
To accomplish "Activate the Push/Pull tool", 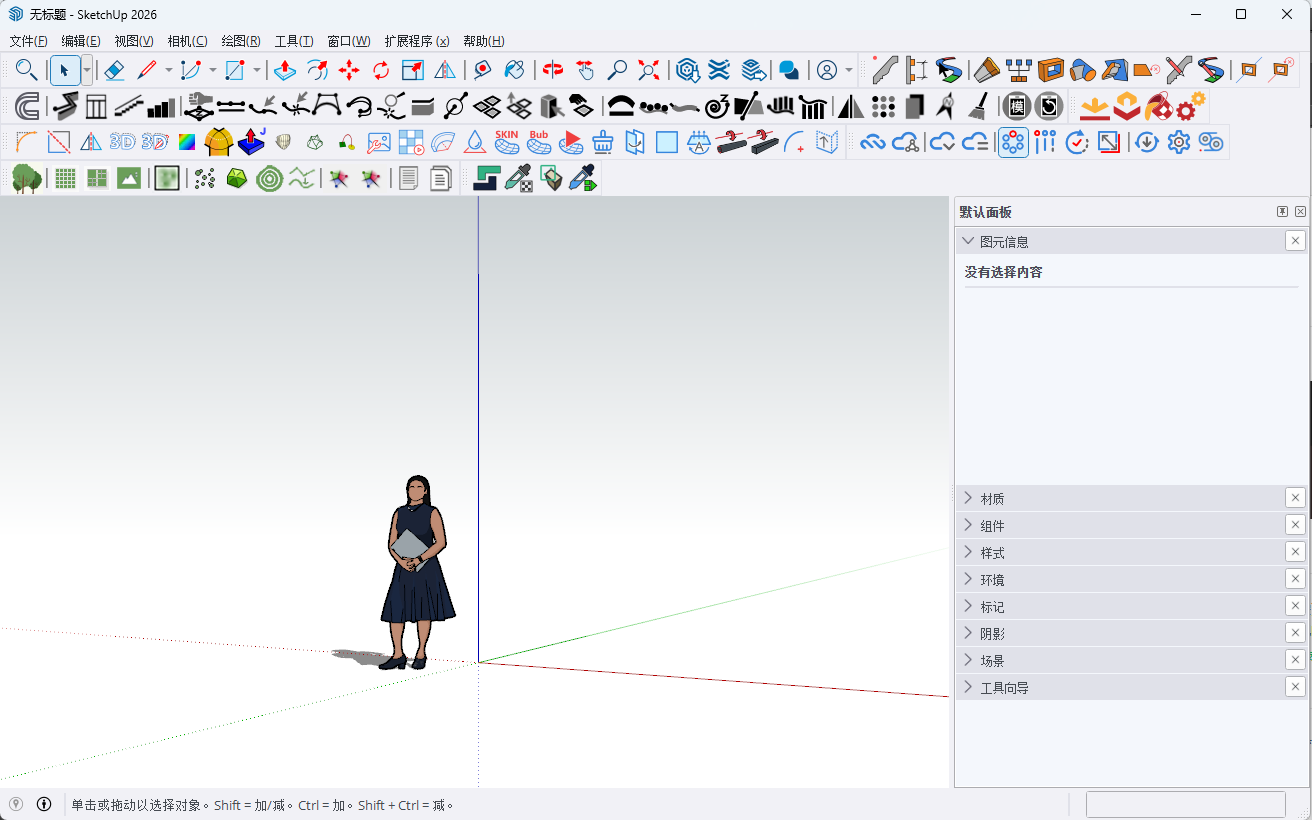I will (285, 70).
